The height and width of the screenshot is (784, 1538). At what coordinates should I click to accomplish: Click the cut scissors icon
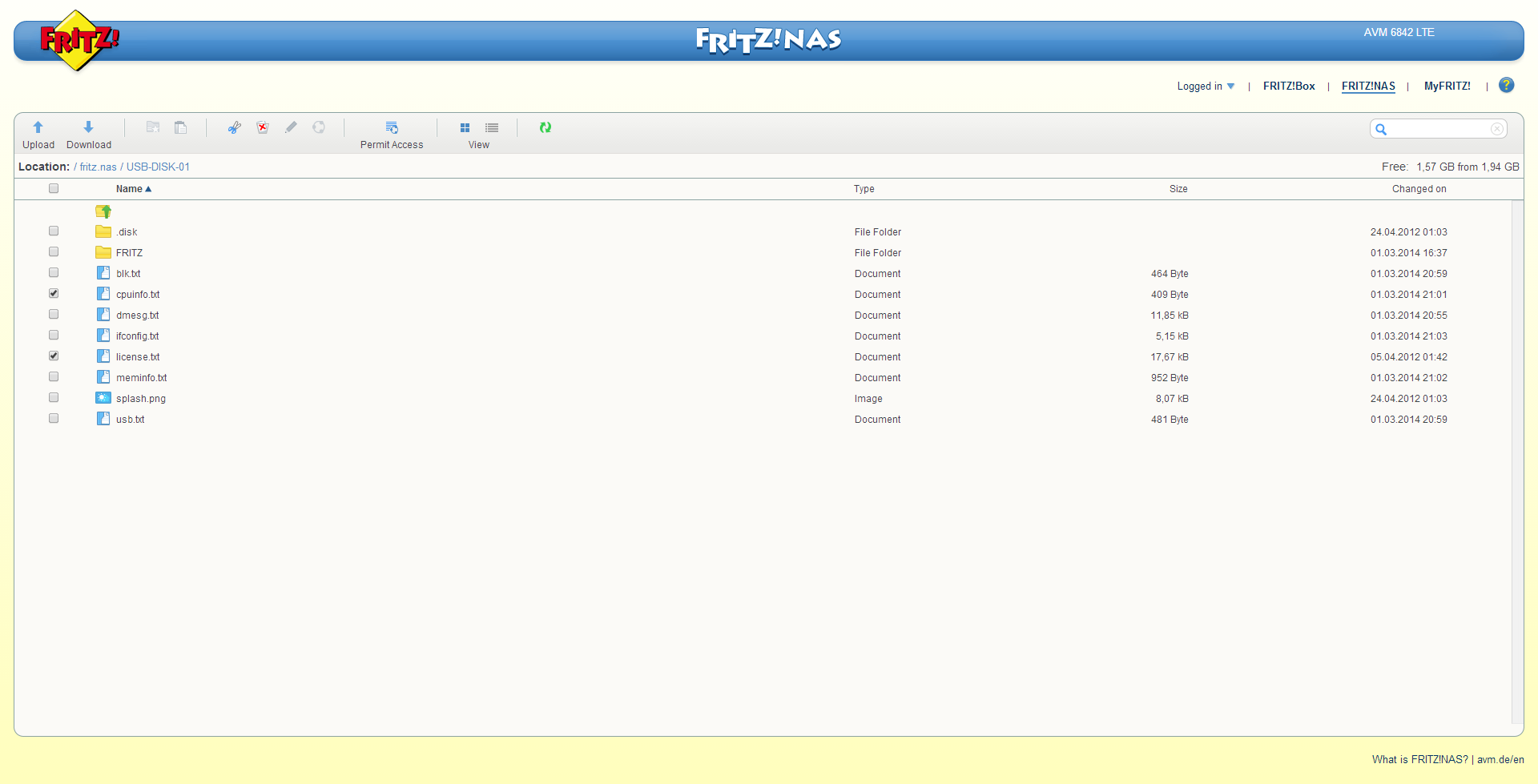pos(234,127)
